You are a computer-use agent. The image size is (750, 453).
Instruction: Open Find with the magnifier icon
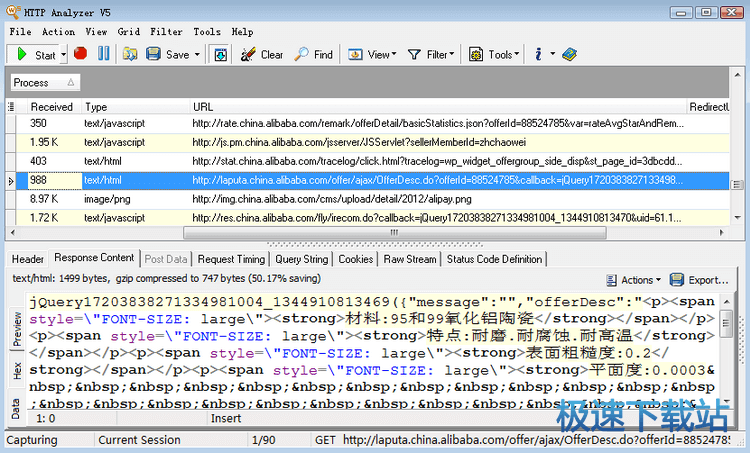(313, 55)
